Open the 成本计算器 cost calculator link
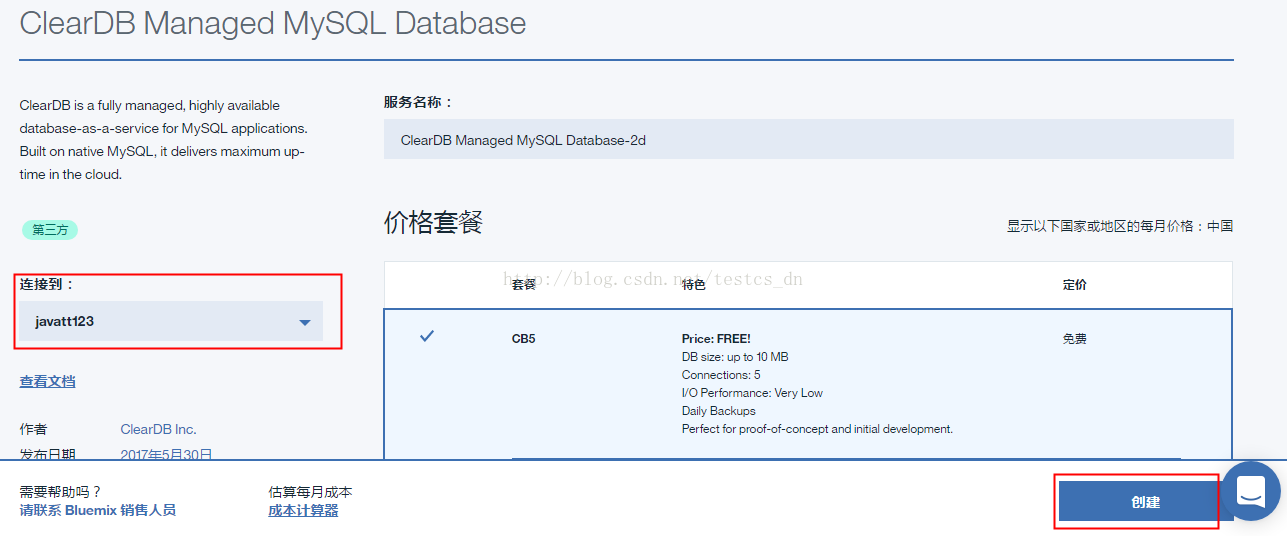This screenshot has height=536, width=1287. (x=303, y=510)
